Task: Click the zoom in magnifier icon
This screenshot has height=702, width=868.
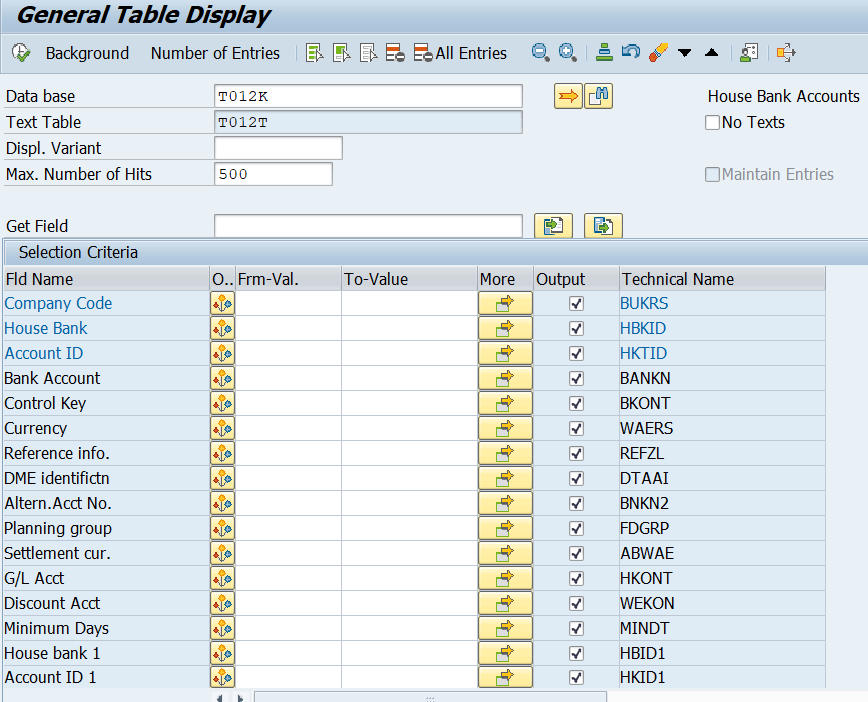Action: click(567, 53)
